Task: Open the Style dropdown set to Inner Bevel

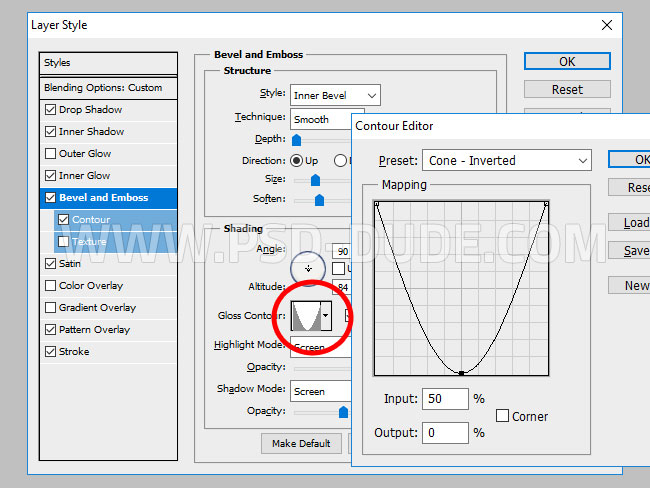Action: tap(334, 96)
